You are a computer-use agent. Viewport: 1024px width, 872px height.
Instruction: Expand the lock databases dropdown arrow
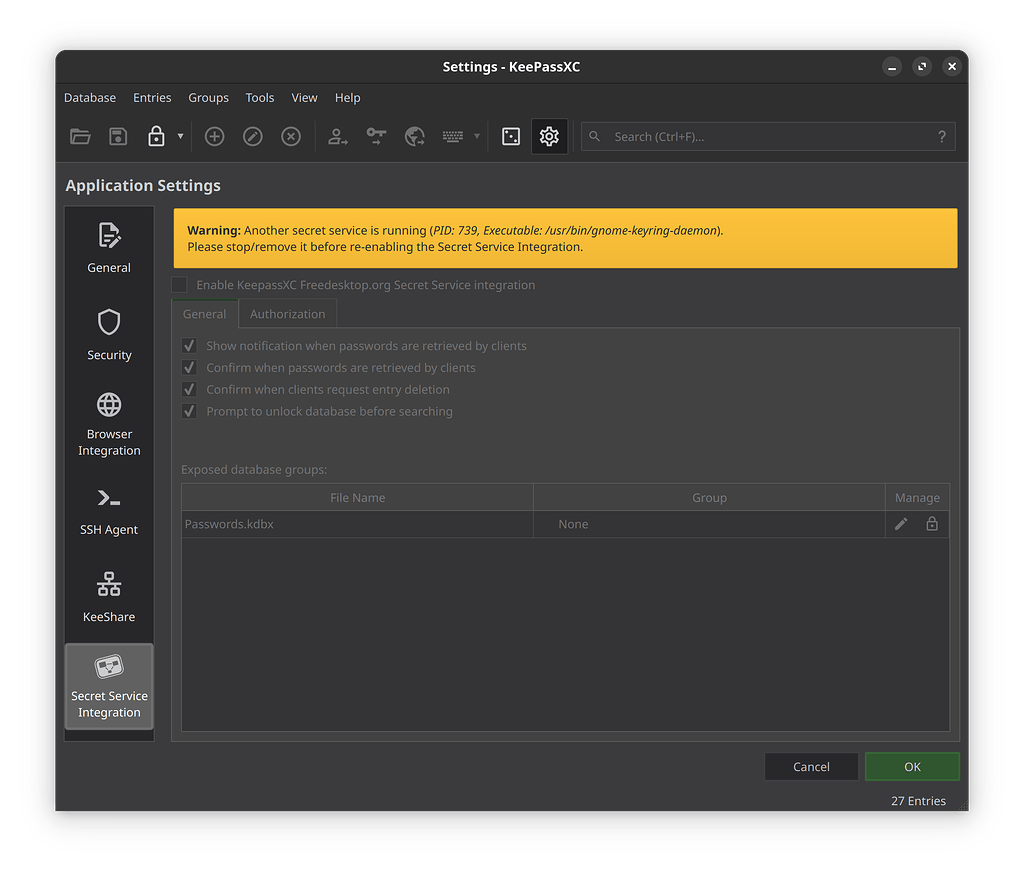pyautogui.click(x=178, y=136)
